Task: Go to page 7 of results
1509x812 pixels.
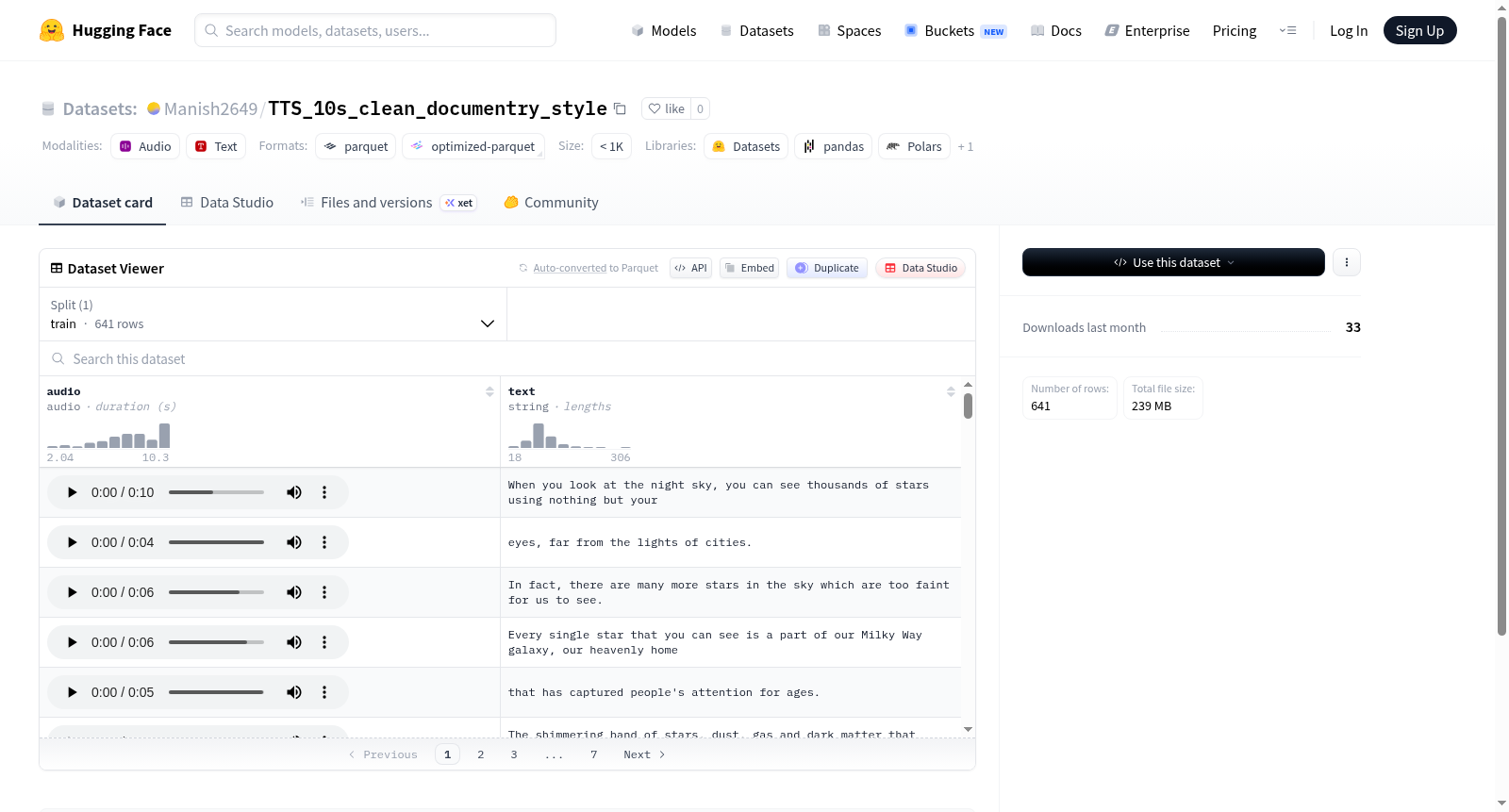Action: (594, 754)
